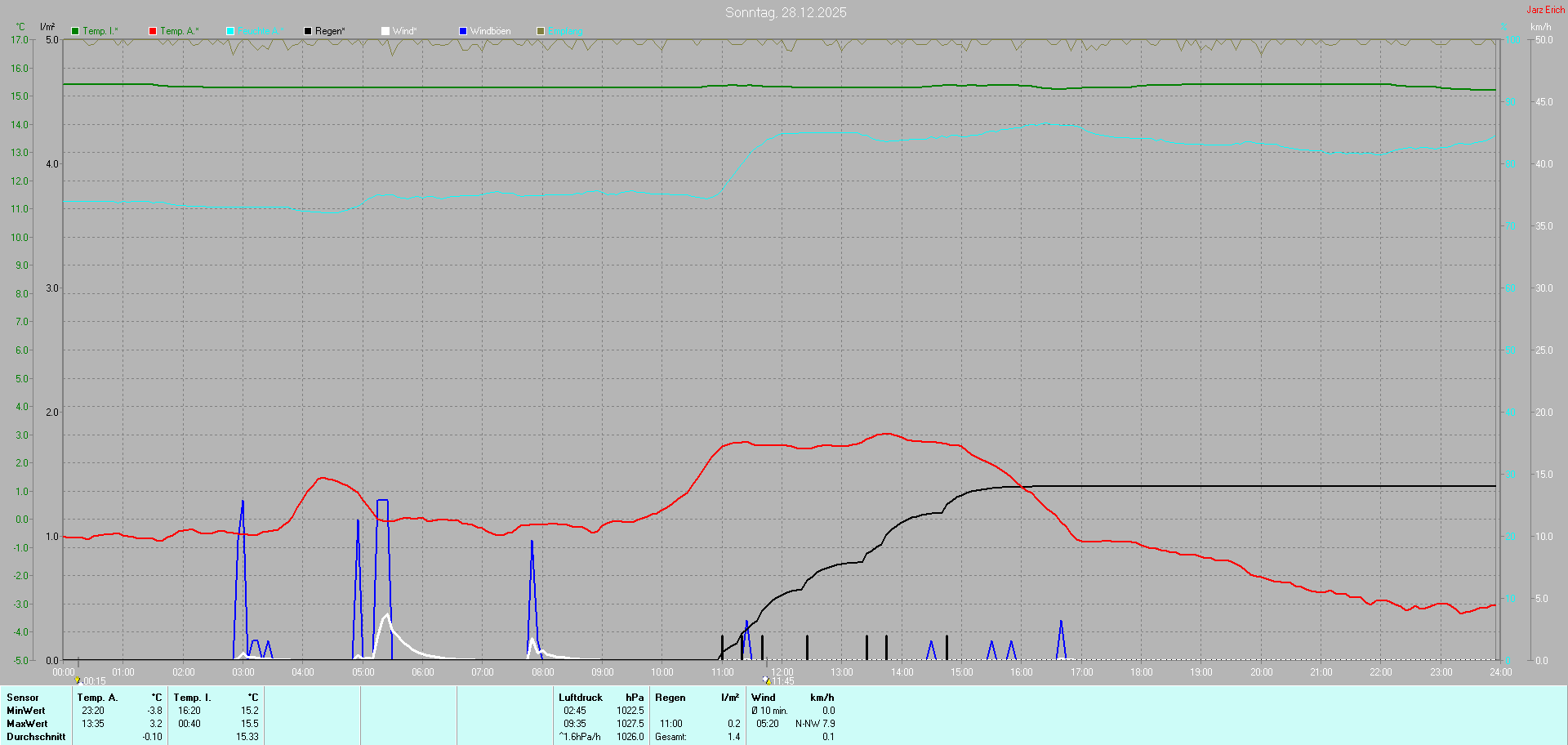This screenshot has width=1568, height=745.
Task: Click the 'Temp. I.' column header
Action: point(192,698)
